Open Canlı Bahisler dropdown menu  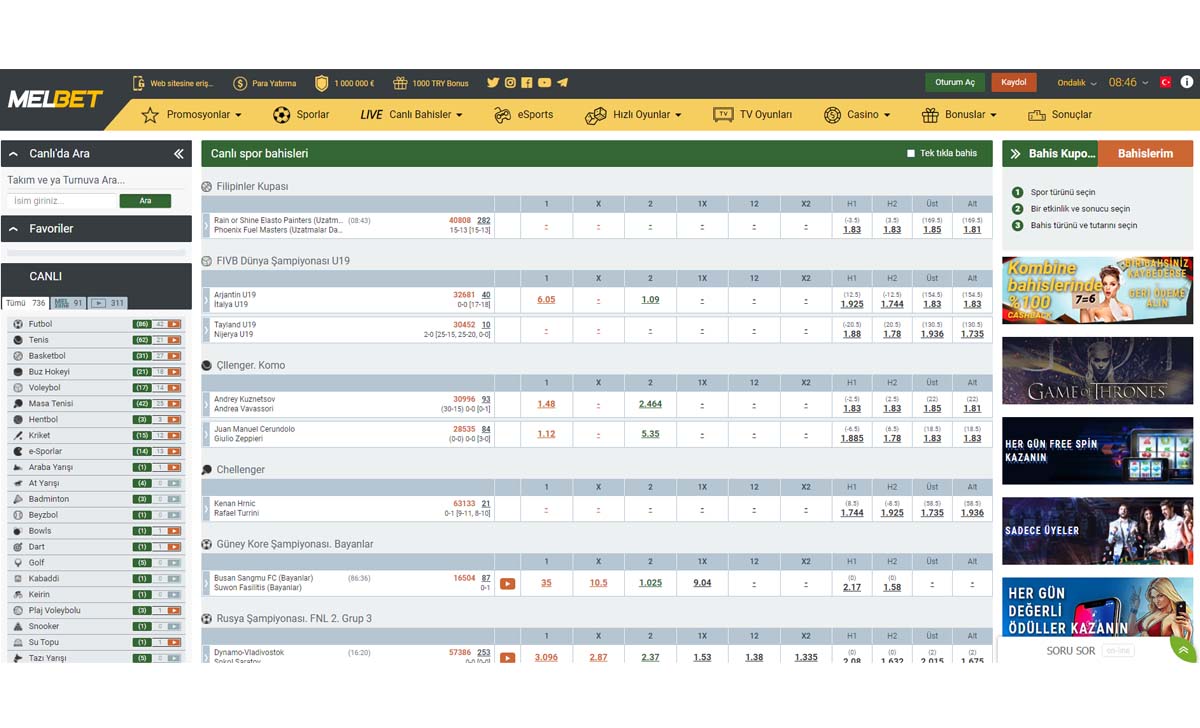coord(411,115)
